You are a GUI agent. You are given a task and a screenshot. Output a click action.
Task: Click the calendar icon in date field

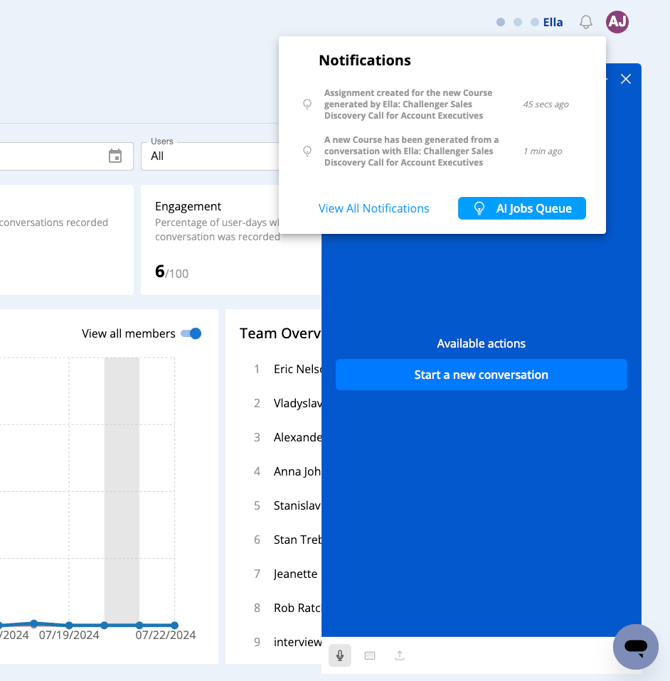pos(115,156)
